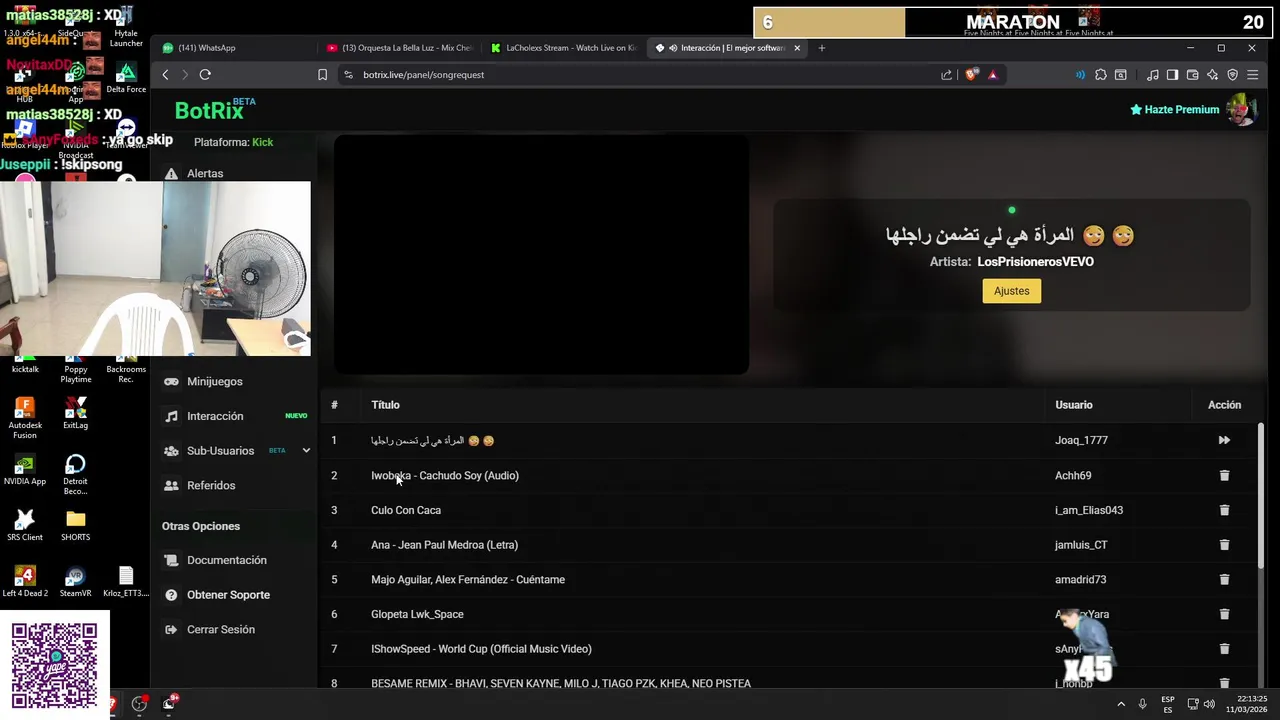Switch to LaCholexs Stream Kick tab
This screenshot has width=1280, height=720.
(x=565, y=48)
